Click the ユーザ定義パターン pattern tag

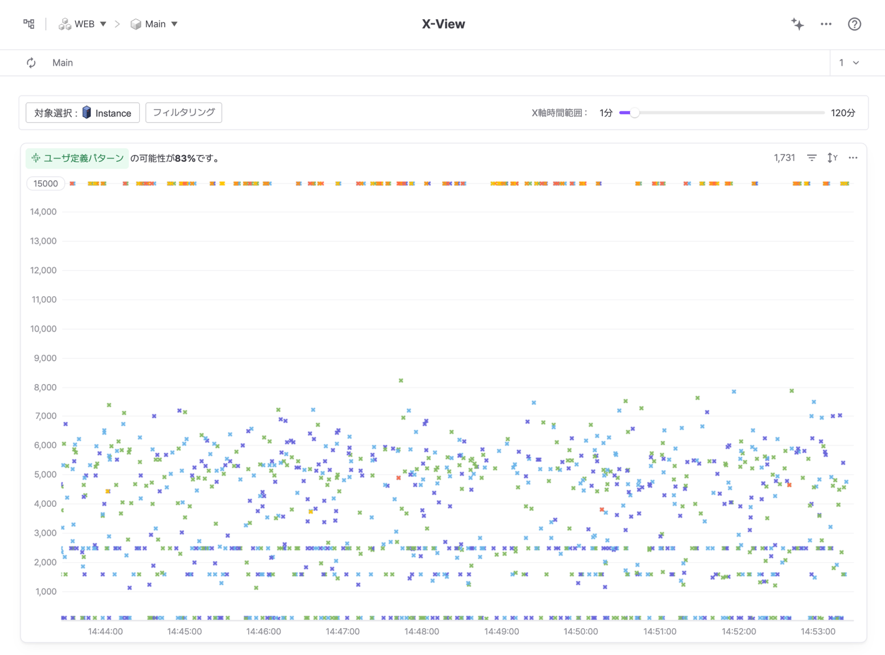point(78,158)
